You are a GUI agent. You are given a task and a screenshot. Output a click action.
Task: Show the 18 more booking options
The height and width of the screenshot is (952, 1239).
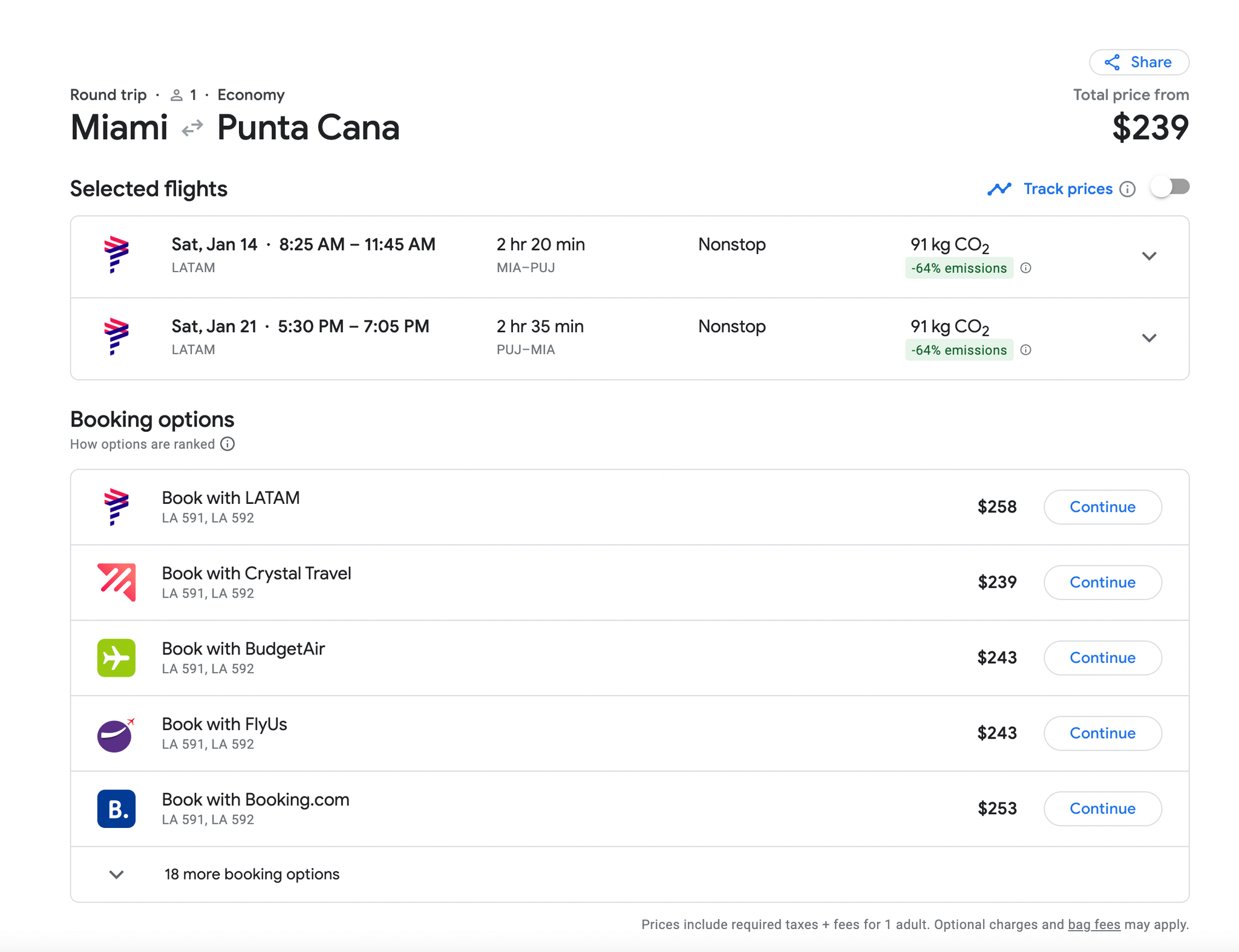coord(251,873)
